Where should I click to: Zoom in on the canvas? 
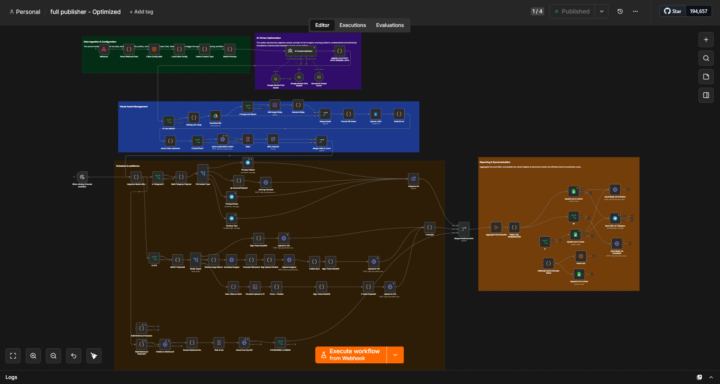pos(33,356)
